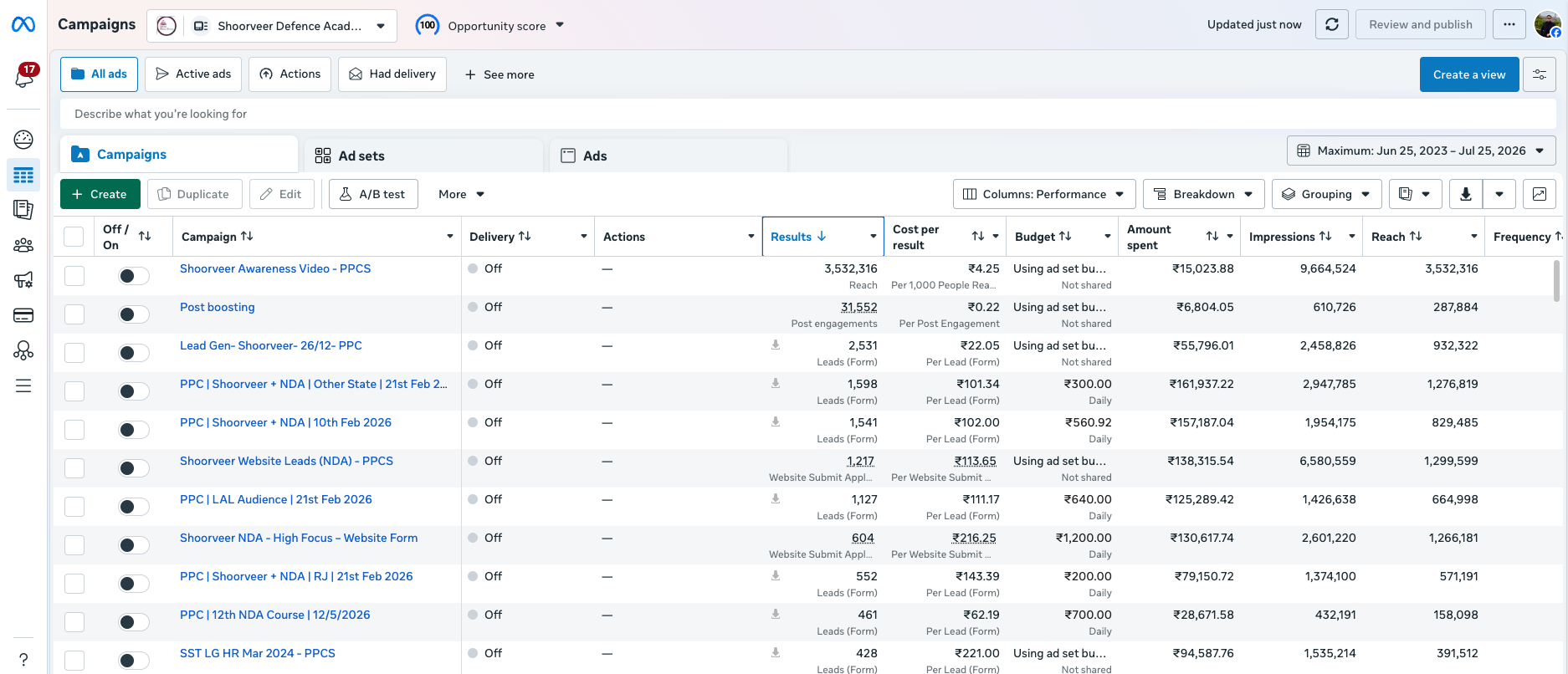Open the export options caret dropdown
The height and width of the screenshot is (674, 1568).
(1499, 194)
